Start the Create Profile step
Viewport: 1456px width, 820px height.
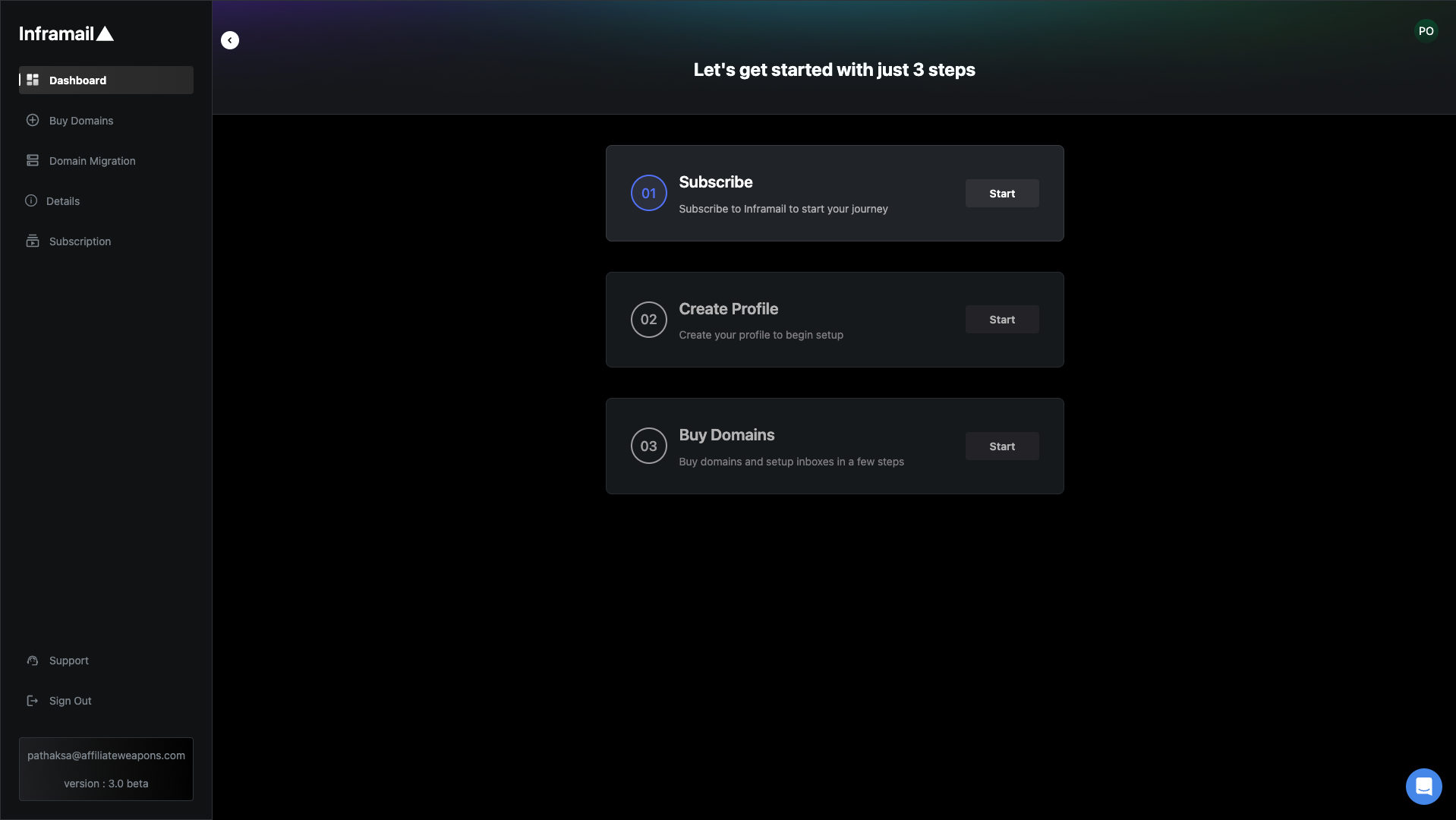click(x=1001, y=320)
